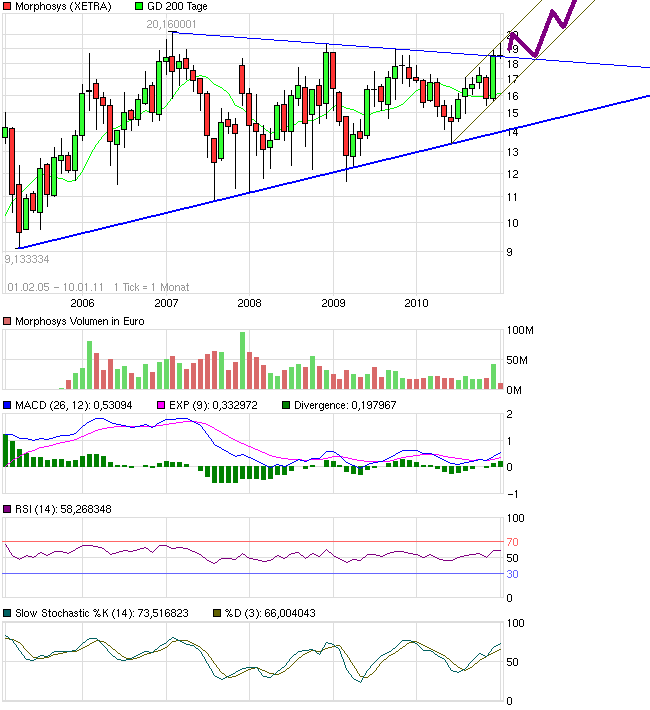Image resolution: width=650 pixels, height=710 pixels.
Task: Click the 2010 year label on time axis
Action: pyautogui.click(x=416, y=302)
